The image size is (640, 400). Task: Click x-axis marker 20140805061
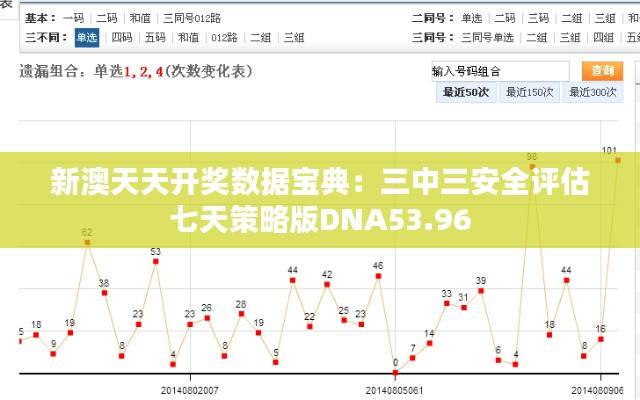tap(395, 389)
